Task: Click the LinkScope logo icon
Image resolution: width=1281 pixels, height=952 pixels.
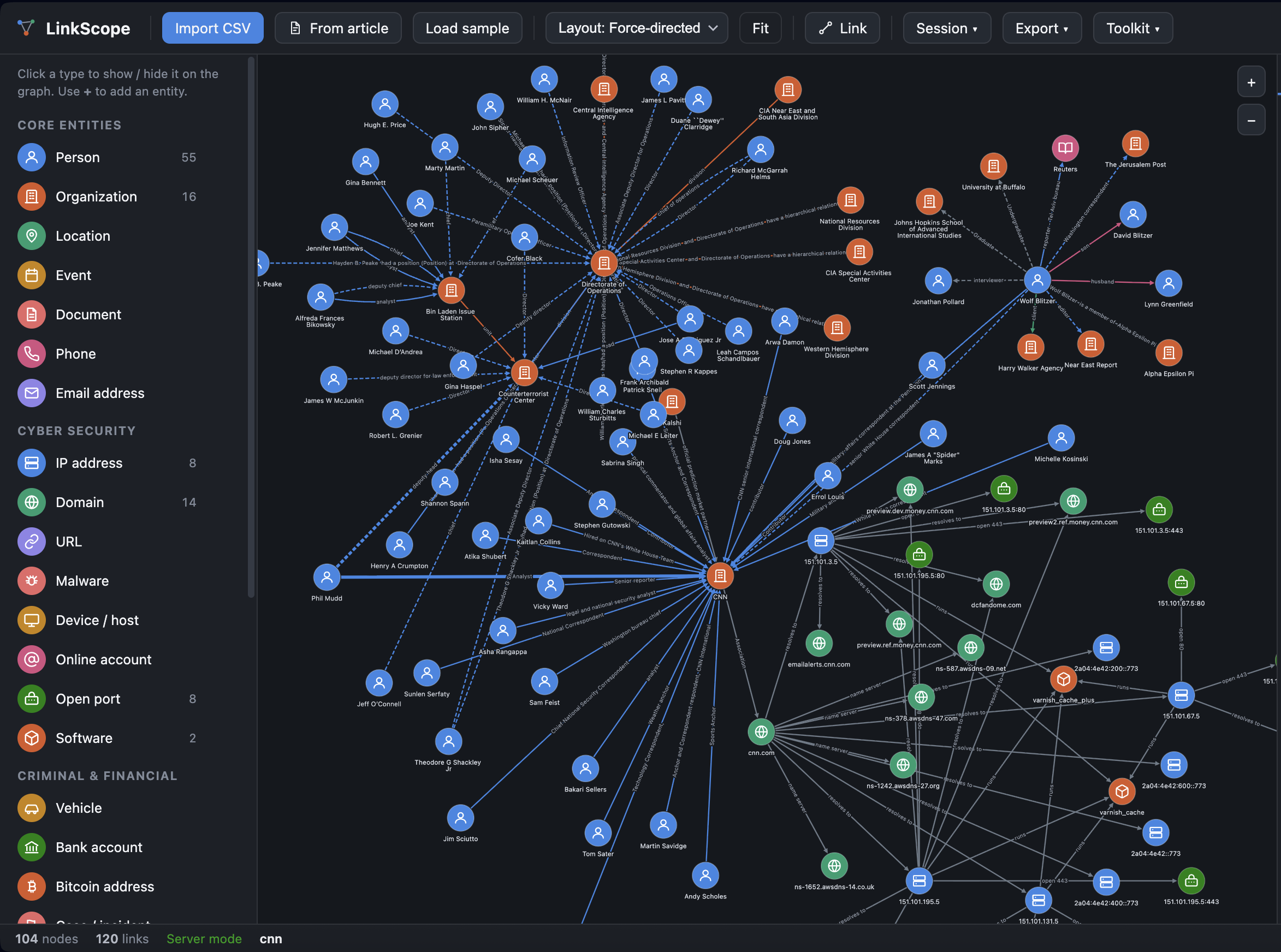Action: pos(26,28)
